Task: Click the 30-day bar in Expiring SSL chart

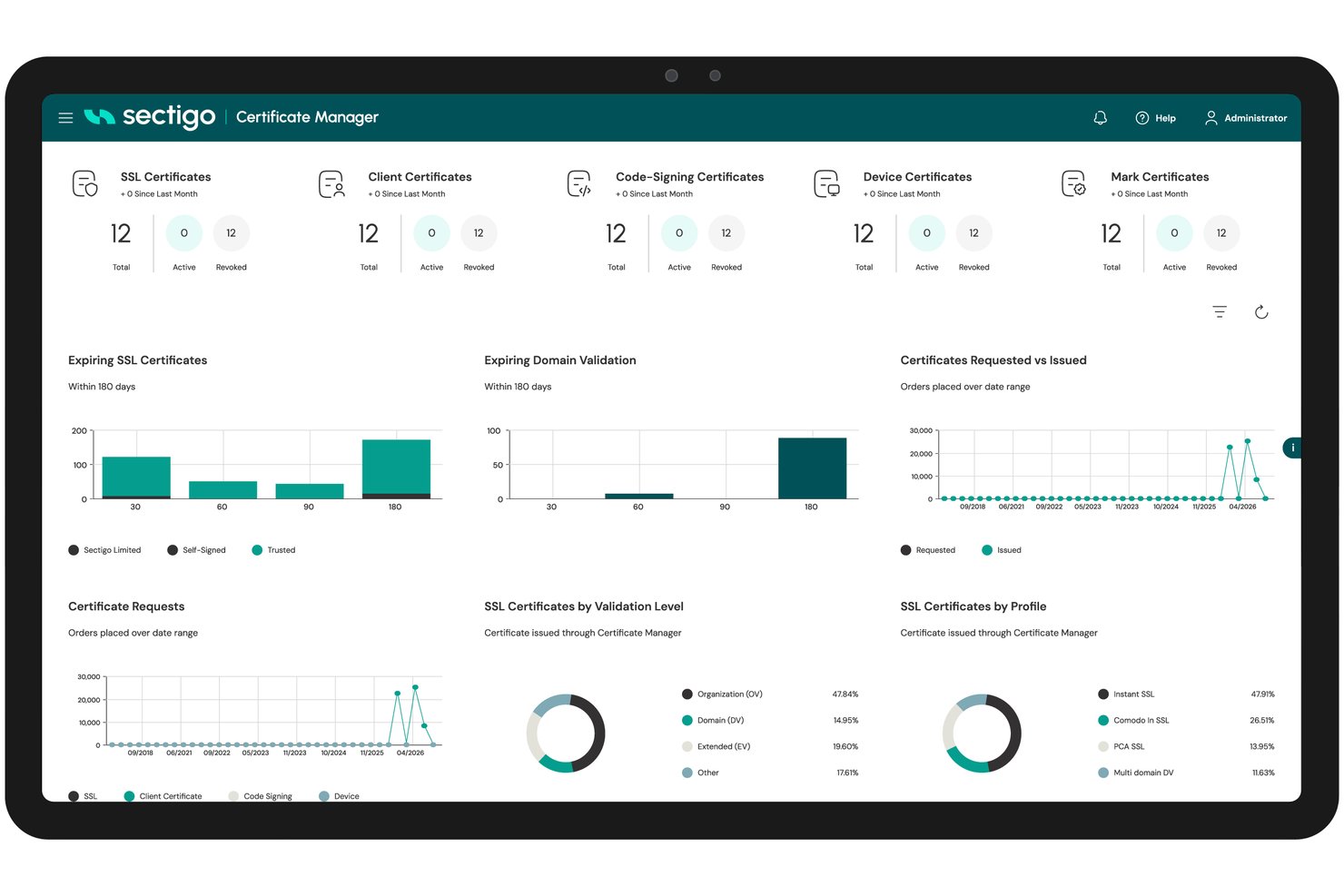Action: click(x=136, y=478)
